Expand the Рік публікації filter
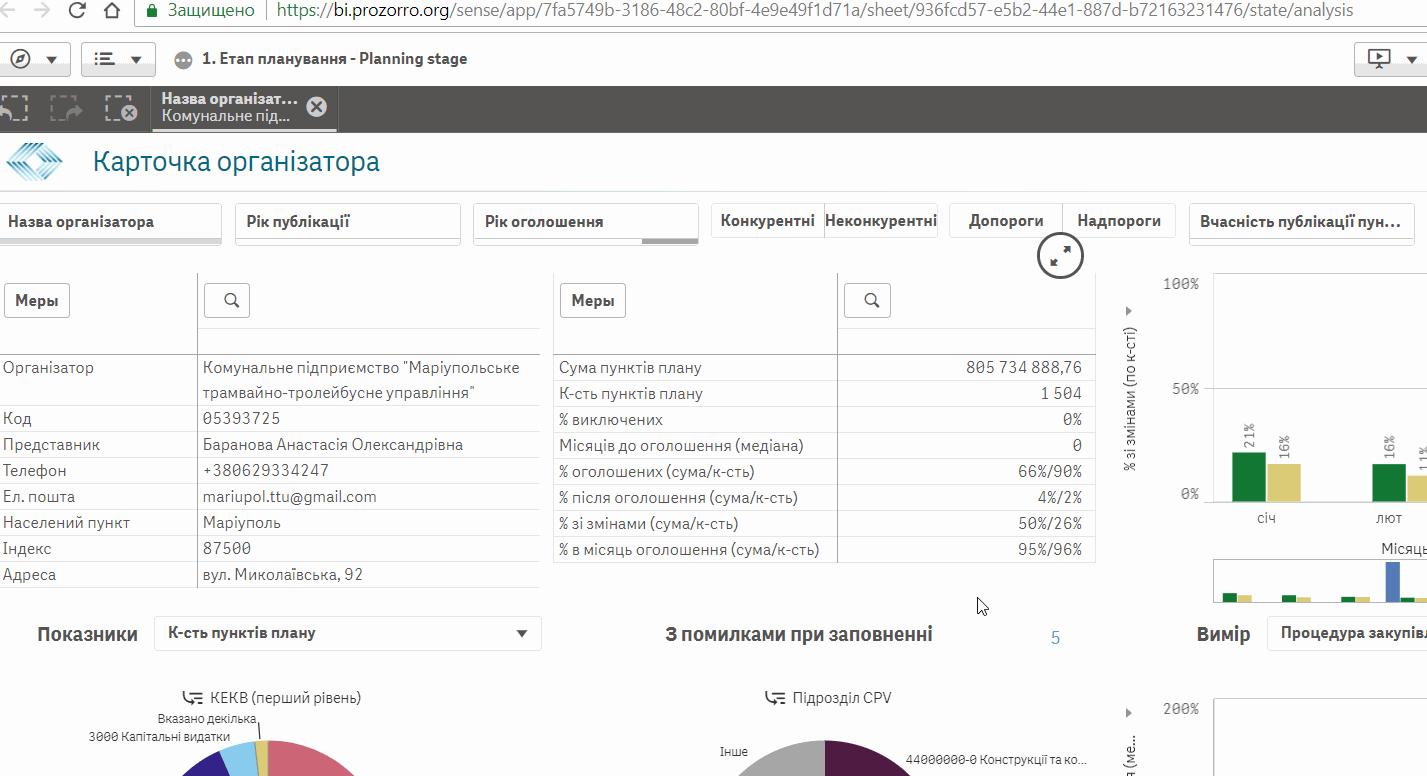 [x=347, y=222]
